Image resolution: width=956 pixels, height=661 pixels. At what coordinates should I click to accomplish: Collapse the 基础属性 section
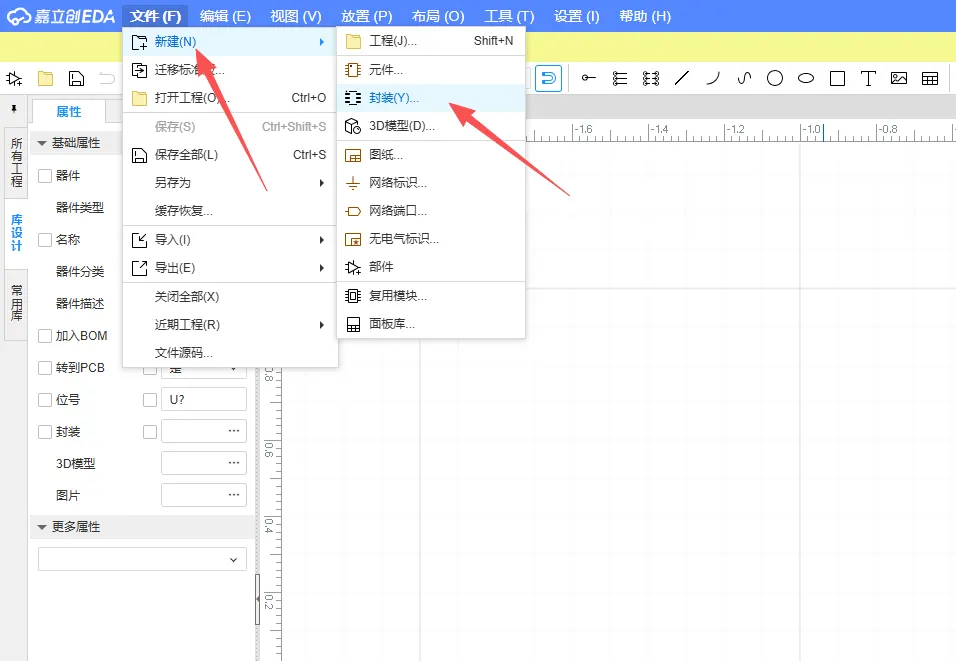click(x=42, y=143)
